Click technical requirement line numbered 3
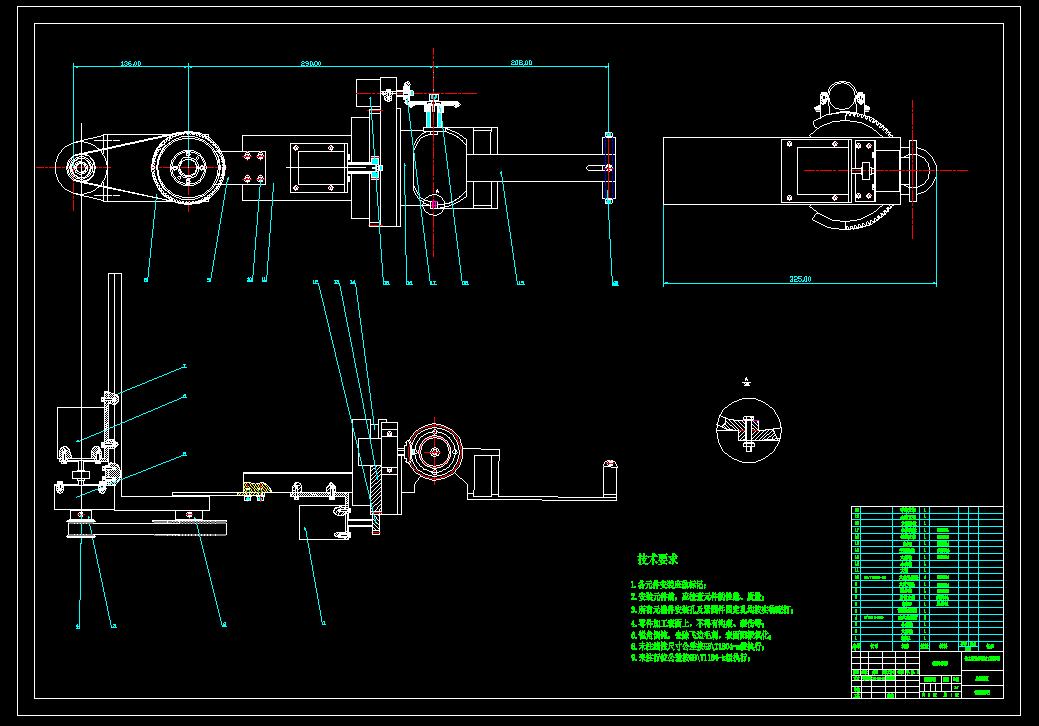1039x726 pixels. [712, 609]
